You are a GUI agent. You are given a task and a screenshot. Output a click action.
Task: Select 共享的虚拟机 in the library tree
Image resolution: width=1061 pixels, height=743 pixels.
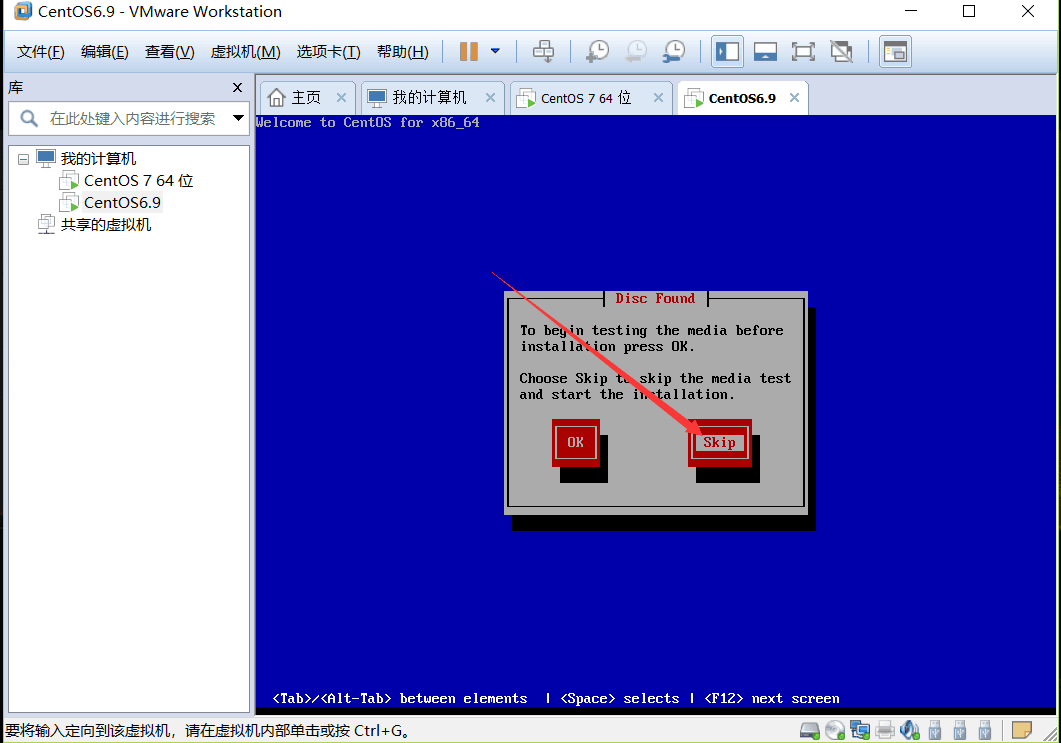(x=106, y=225)
